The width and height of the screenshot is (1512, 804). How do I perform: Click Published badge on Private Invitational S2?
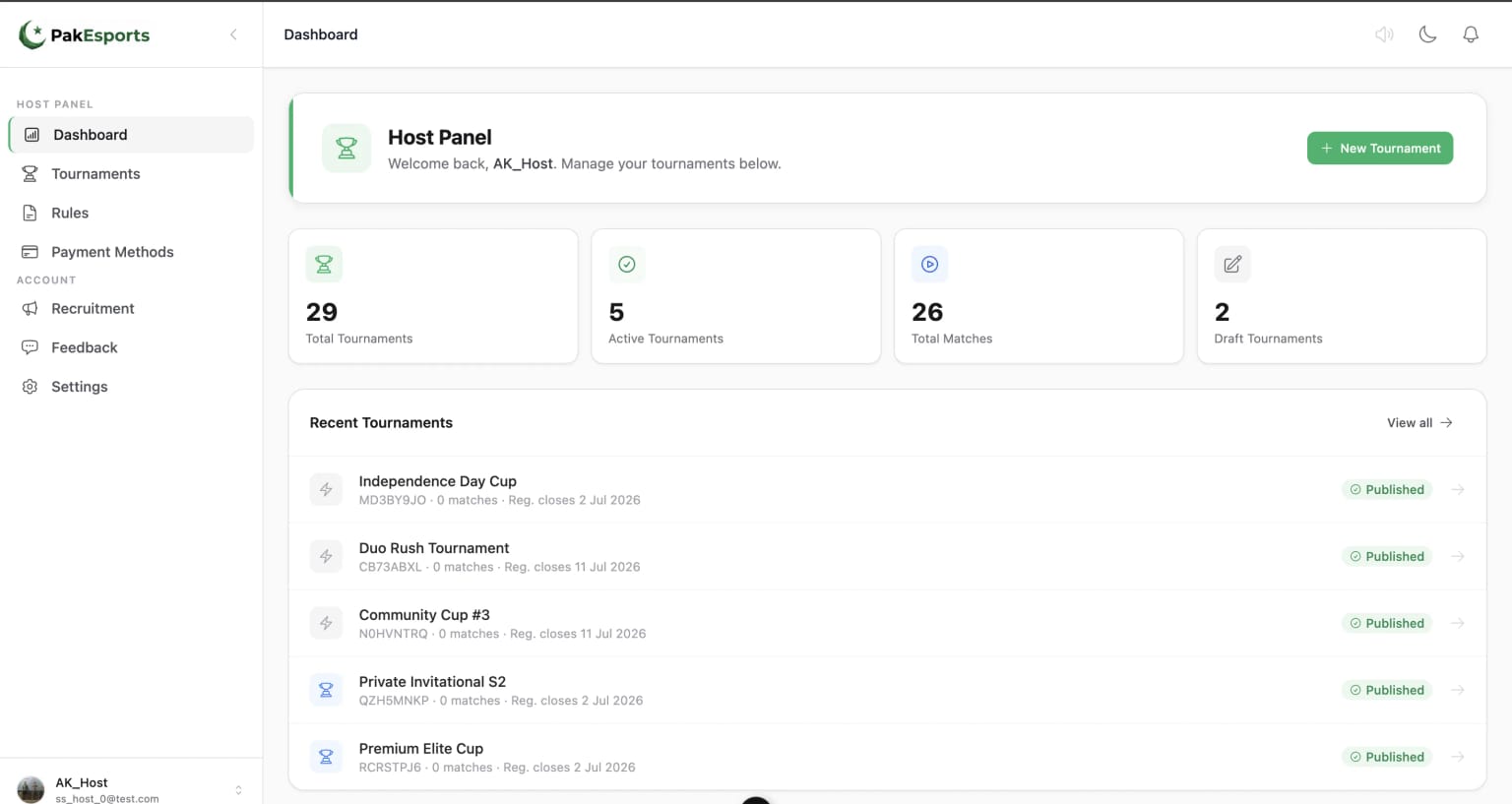1387,690
